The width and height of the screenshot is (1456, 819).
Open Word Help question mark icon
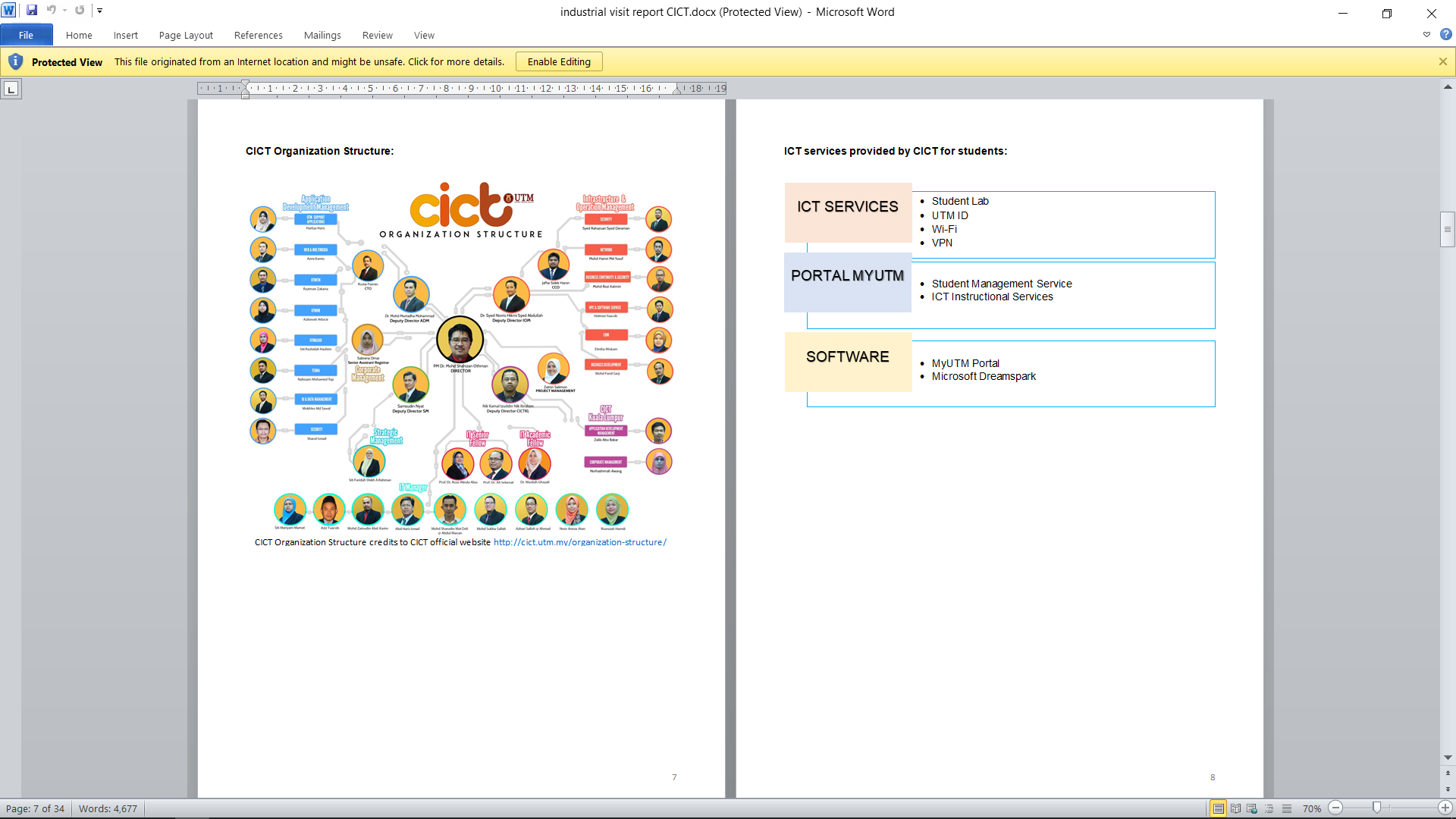tap(1445, 35)
